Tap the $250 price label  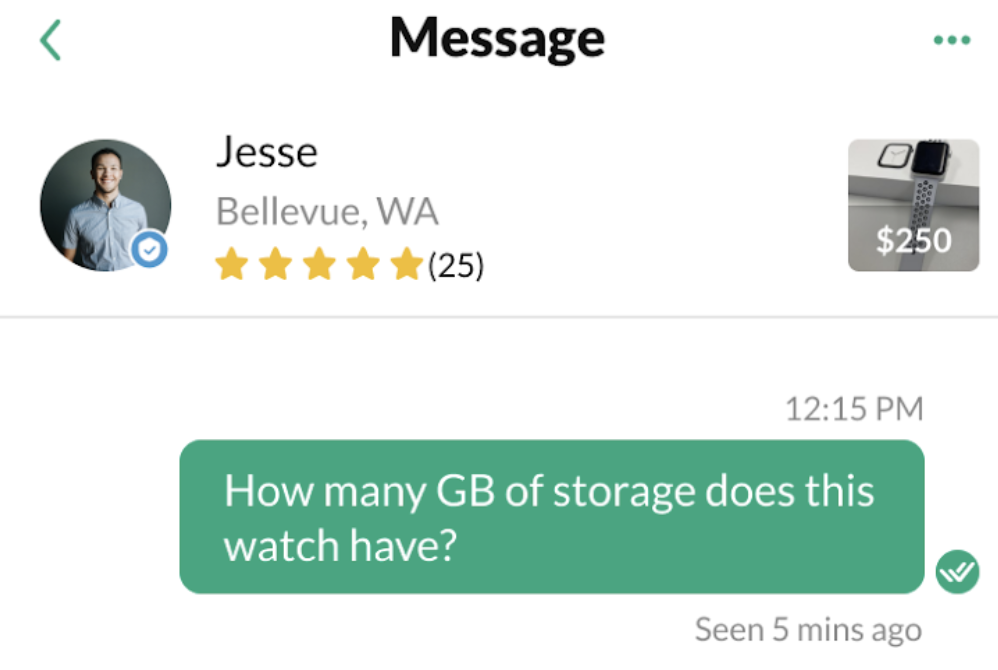(x=914, y=241)
